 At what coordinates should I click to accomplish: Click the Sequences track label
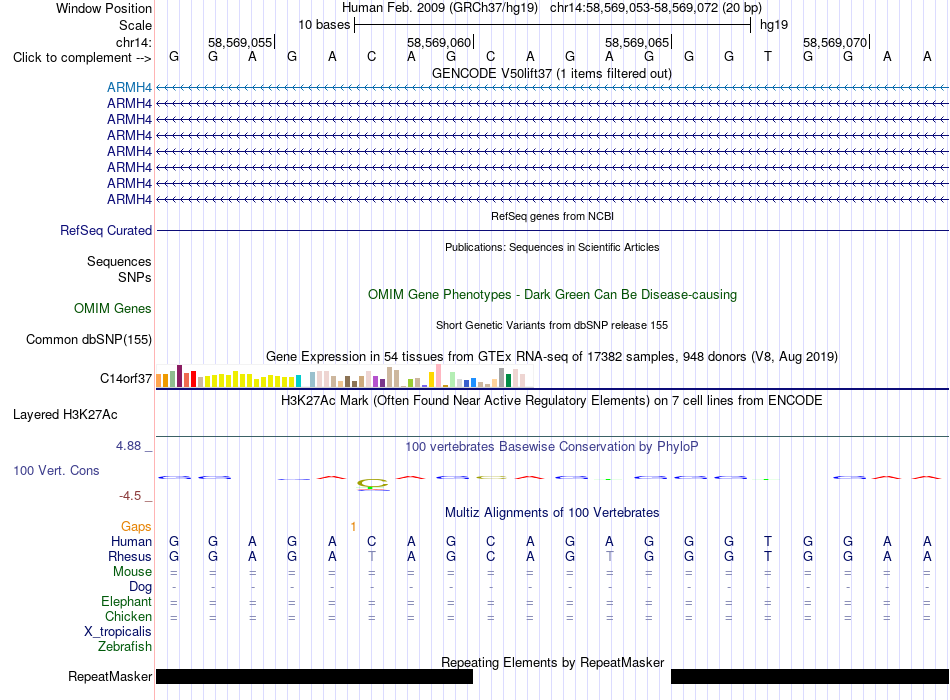pos(119,261)
